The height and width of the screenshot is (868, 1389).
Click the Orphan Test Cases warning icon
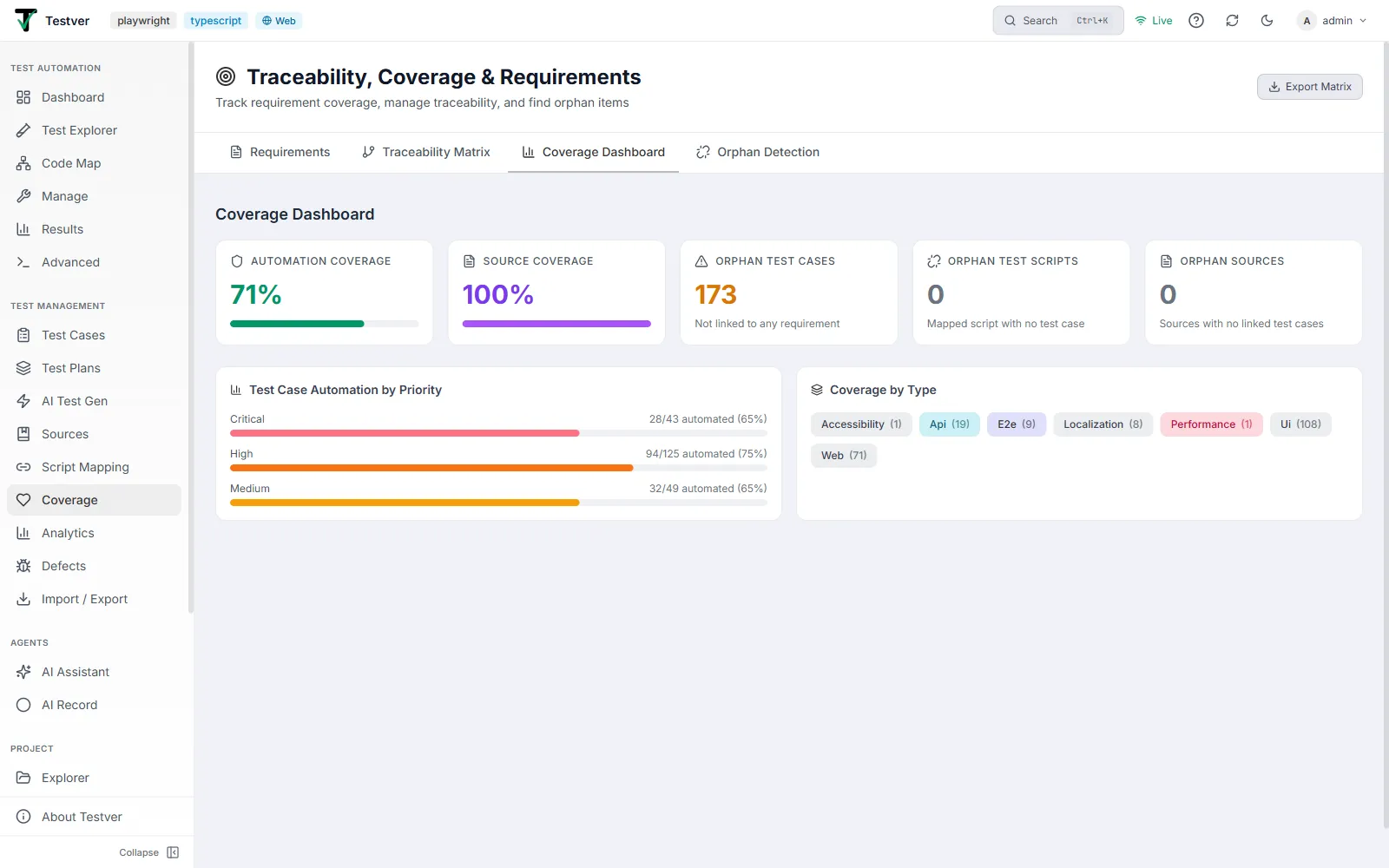click(701, 261)
